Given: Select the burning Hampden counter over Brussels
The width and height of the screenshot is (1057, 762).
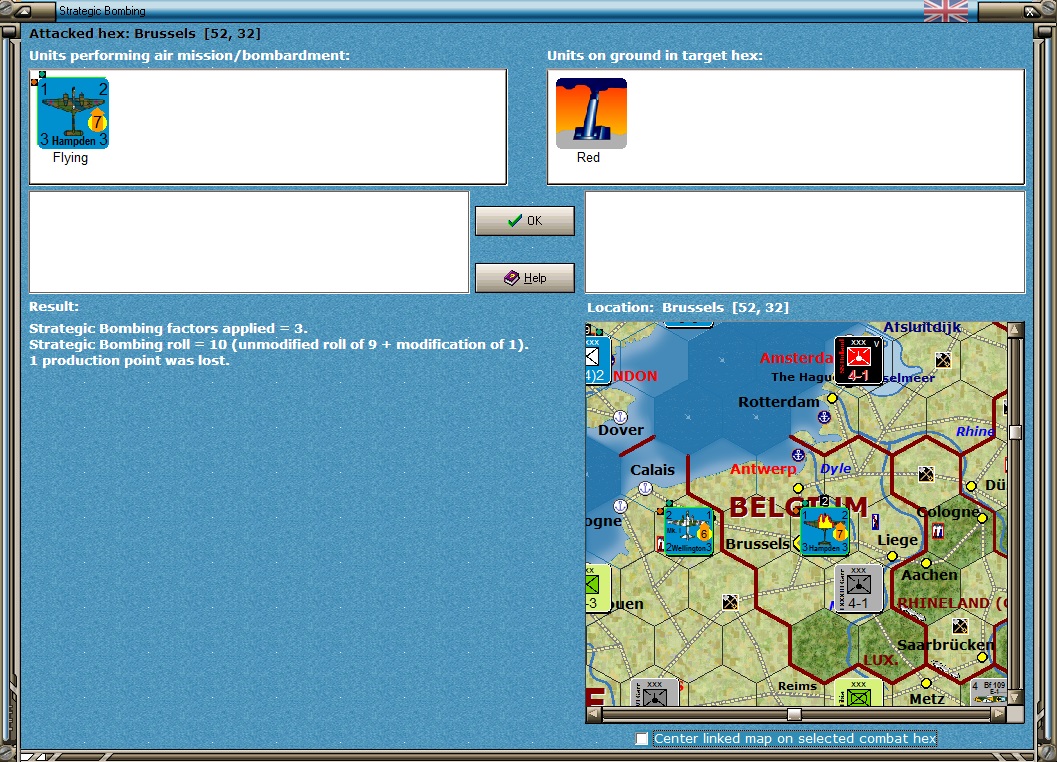Looking at the screenshot, I should 824,531.
